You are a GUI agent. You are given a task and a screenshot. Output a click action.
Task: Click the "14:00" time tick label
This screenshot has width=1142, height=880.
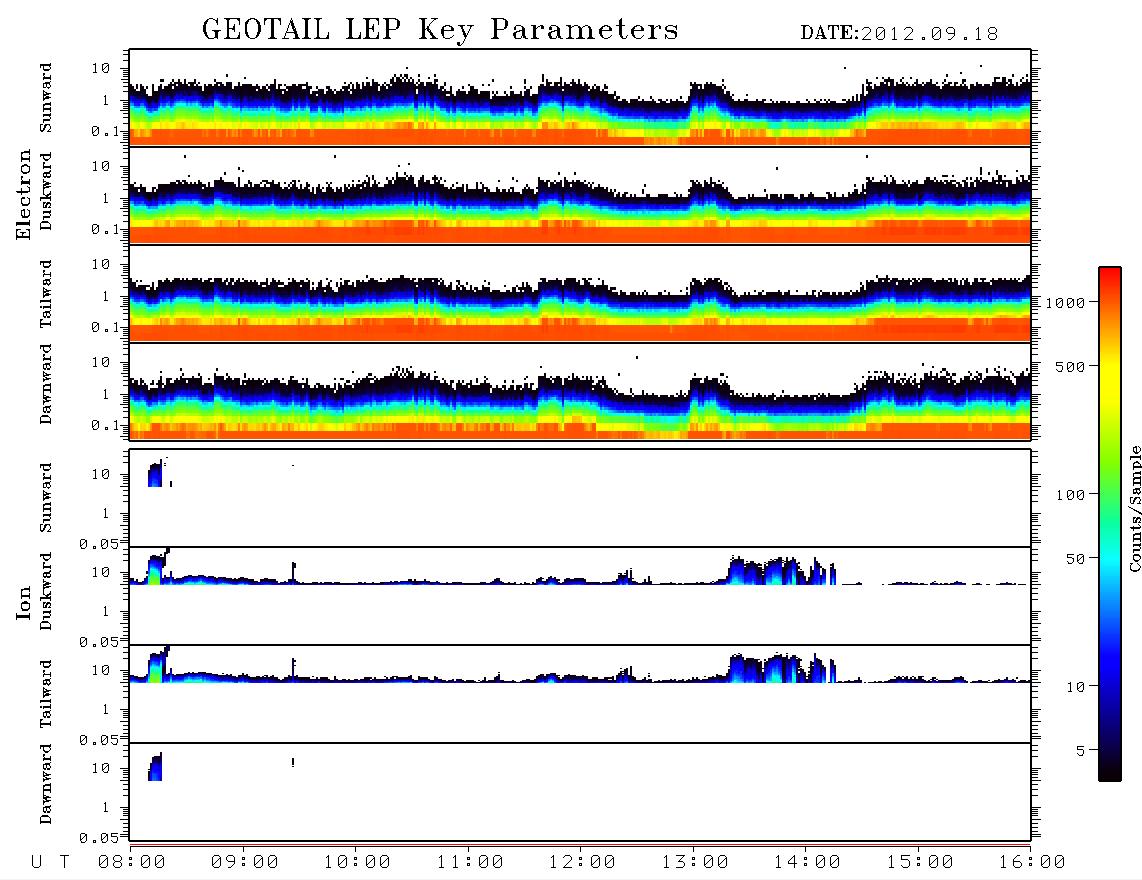tap(807, 863)
